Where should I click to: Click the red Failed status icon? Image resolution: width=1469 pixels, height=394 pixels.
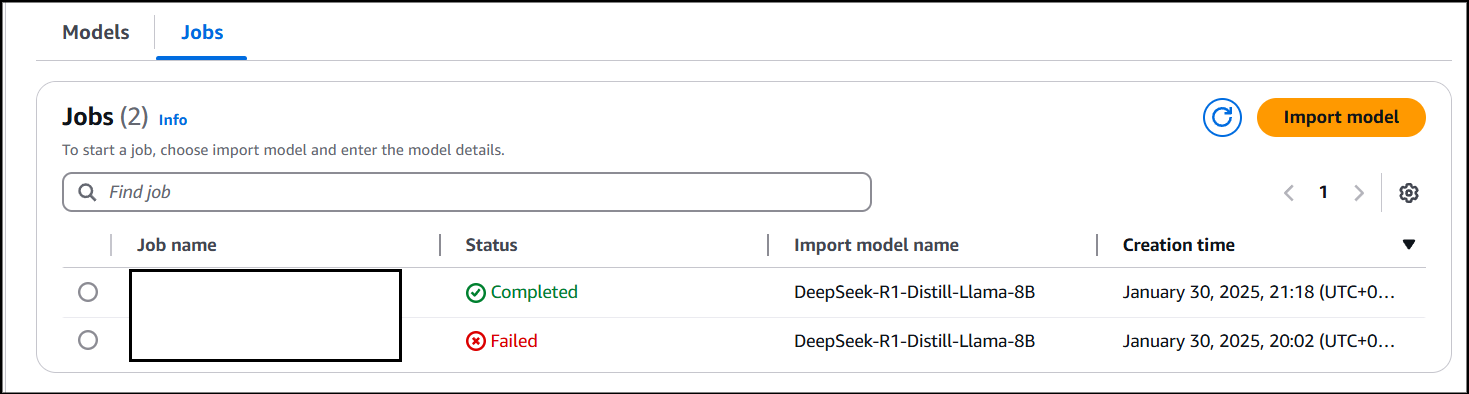tap(476, 342)
